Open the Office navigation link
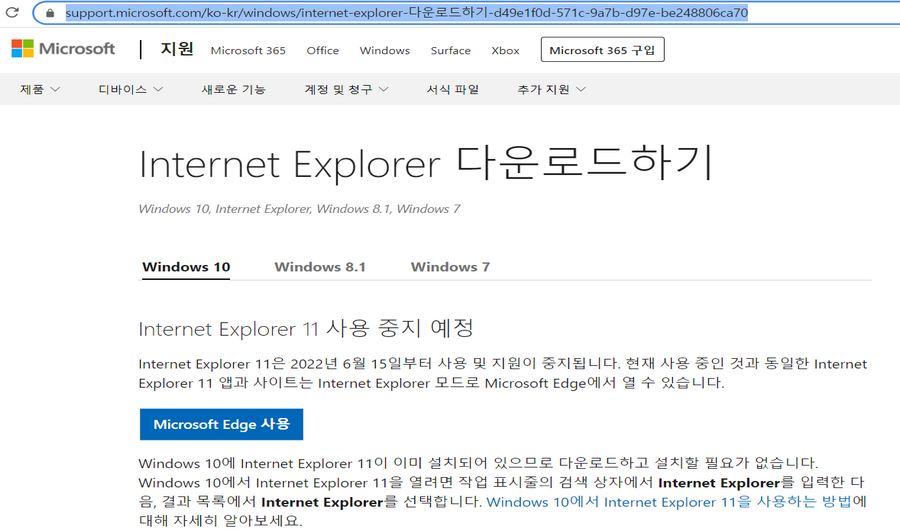 pos(323,51)
